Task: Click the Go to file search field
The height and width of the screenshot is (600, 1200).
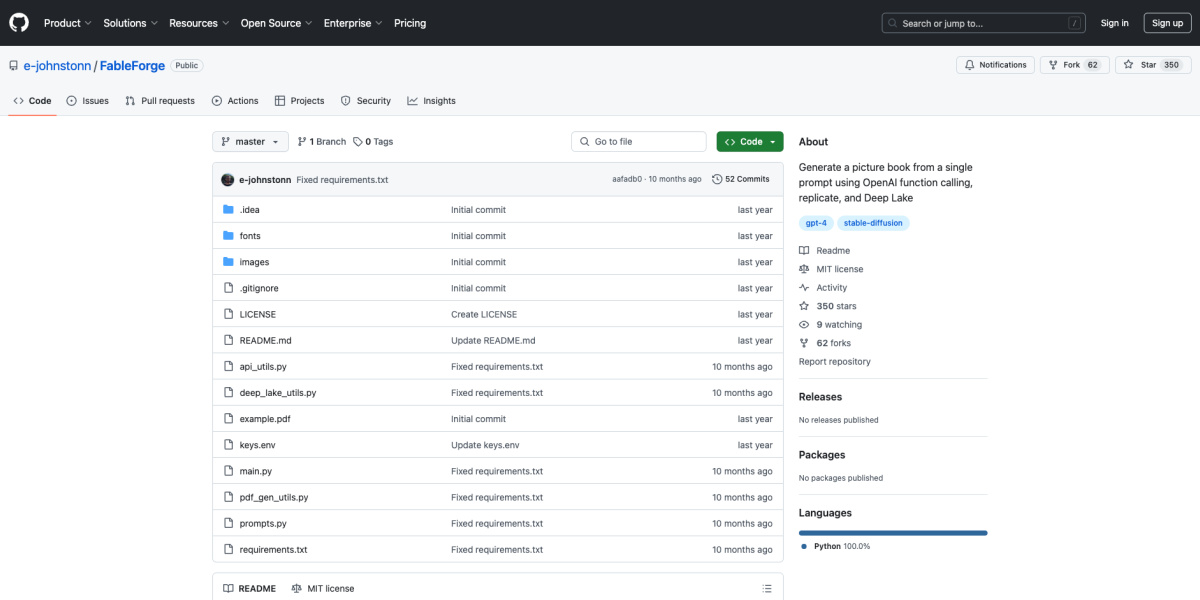Action: tap(640, 142)
